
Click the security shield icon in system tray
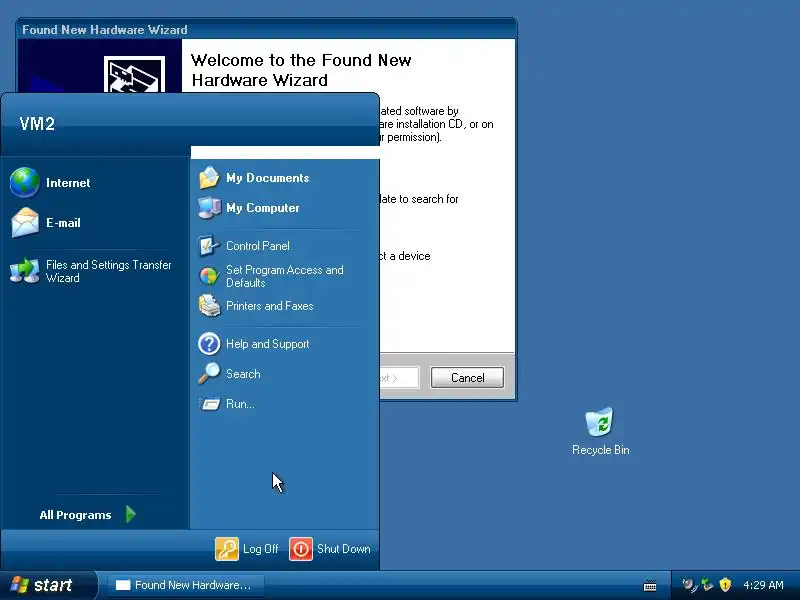coord(725,585)
